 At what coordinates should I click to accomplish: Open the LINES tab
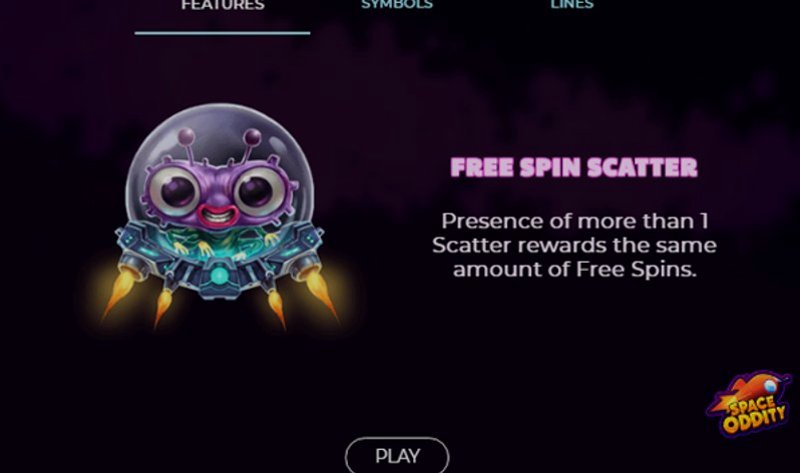tap(571, 5)
